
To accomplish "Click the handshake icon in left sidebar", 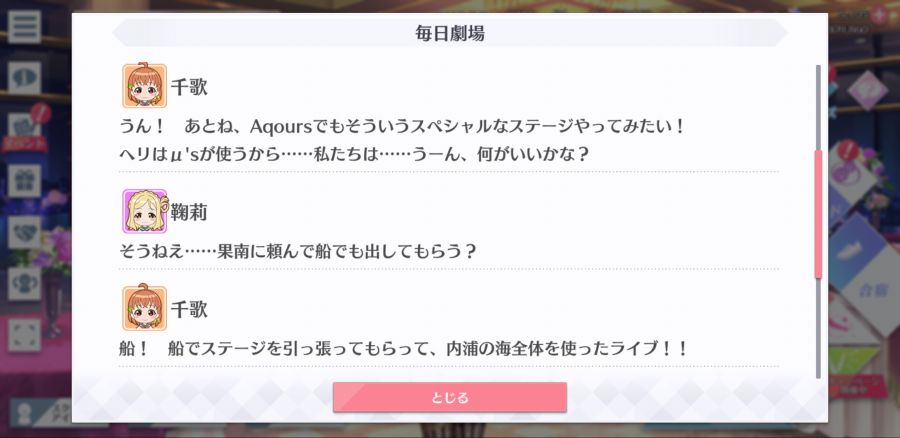I will 24,232.
